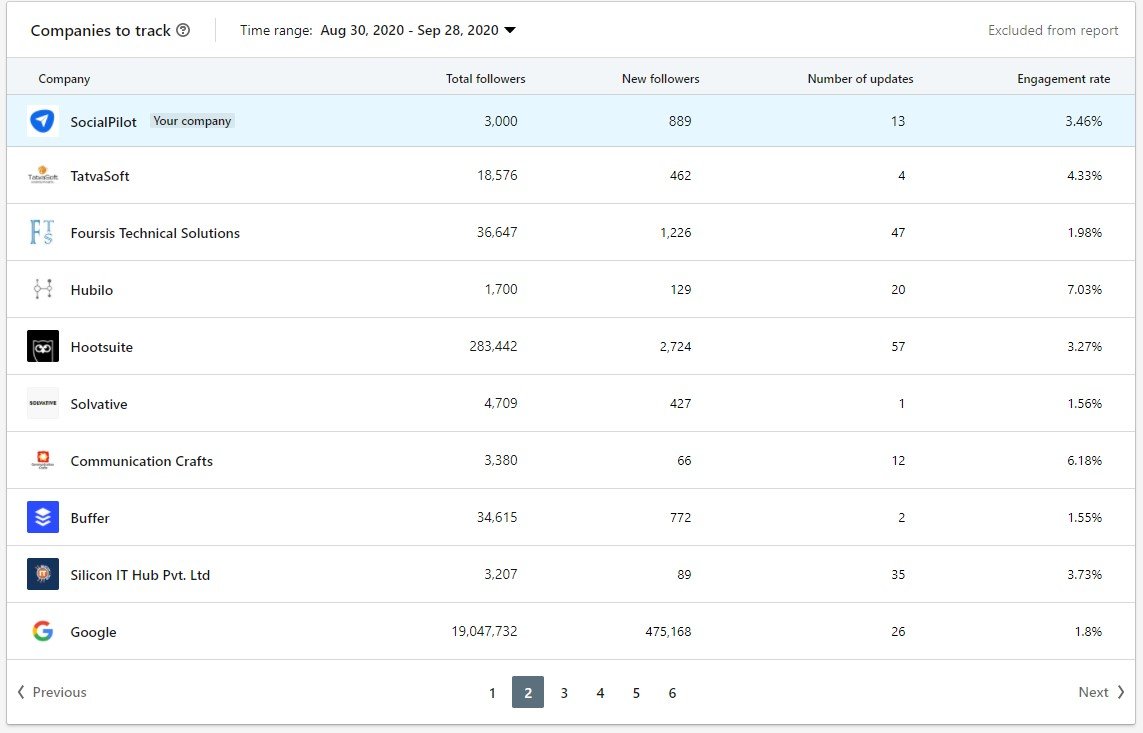This screenshot has width=1143, height=733.
Task: Click Communication Crafts engagement rate 6.18%
Action: 1085,460
